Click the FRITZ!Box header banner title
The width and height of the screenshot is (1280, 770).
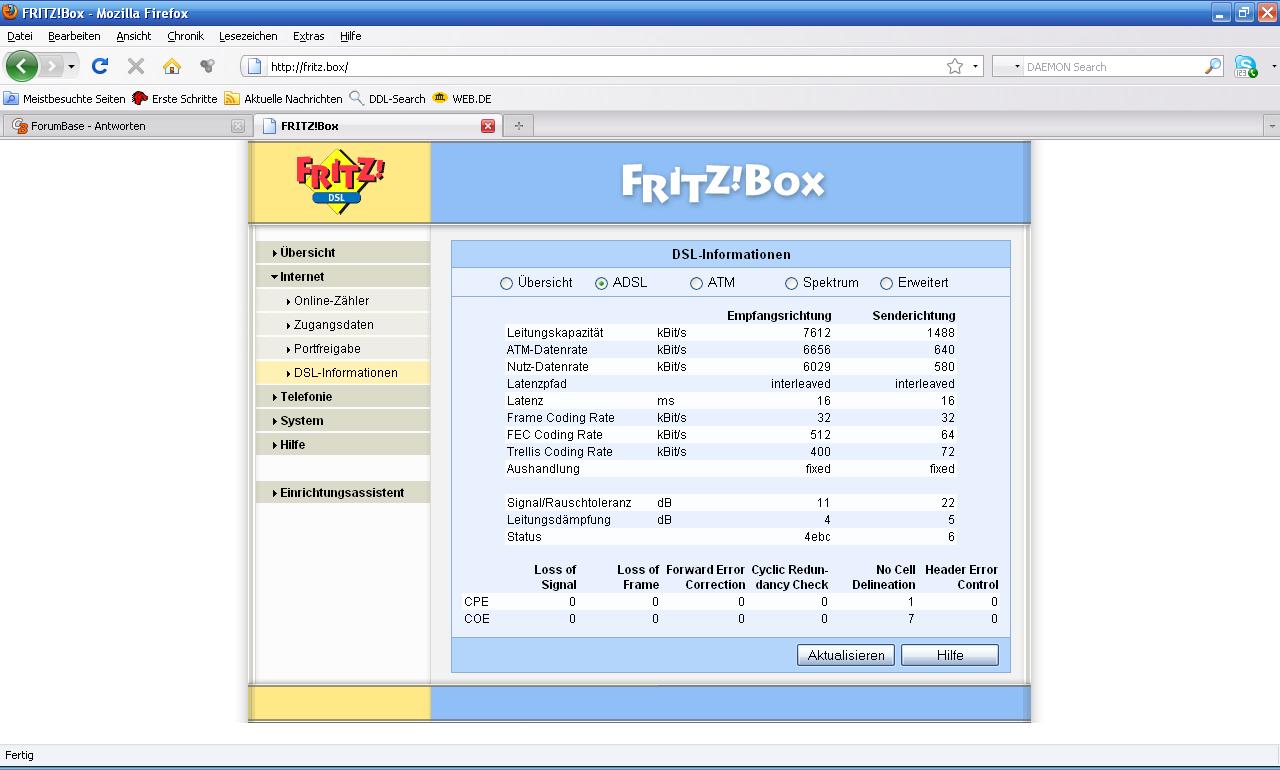723,182
